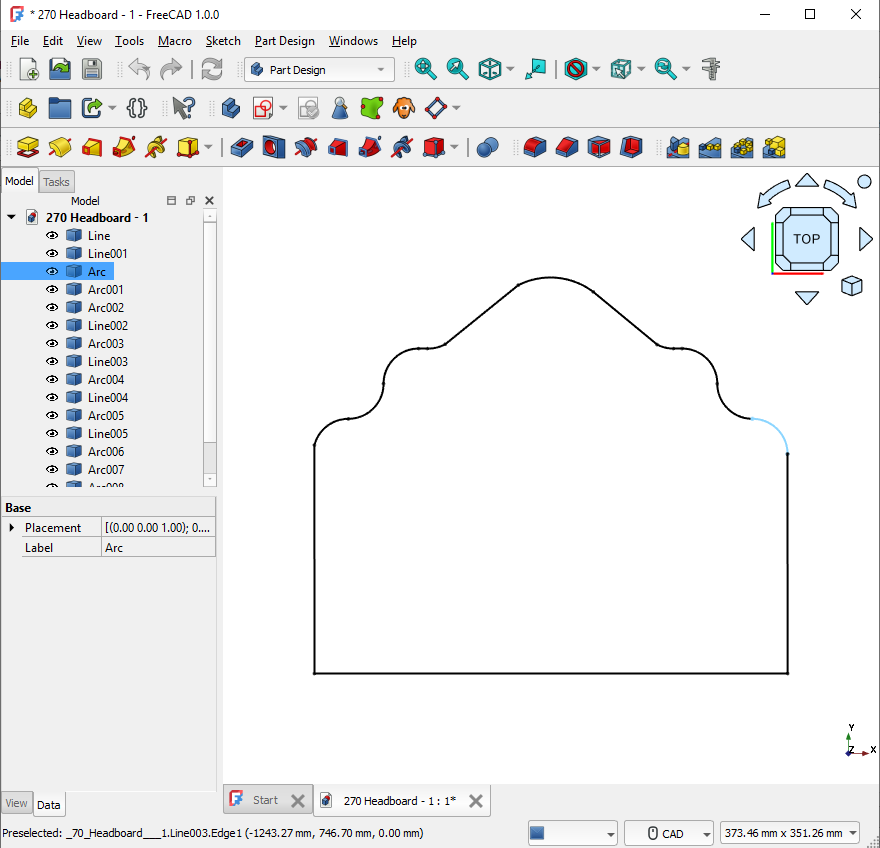
Task: Open the Part Design menu
Action: pyautogui.click(x=285, y=41)
